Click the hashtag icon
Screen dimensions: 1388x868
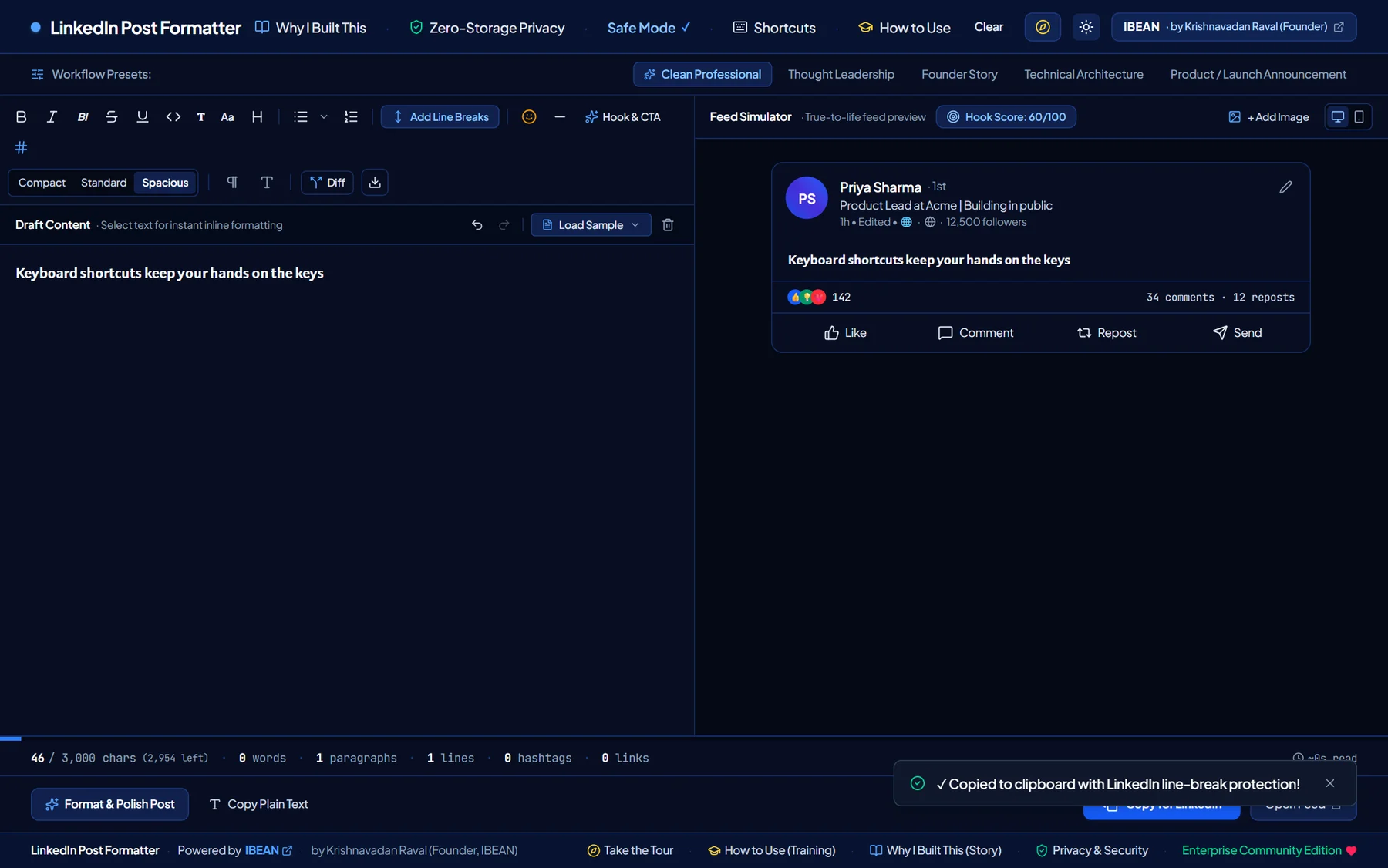pos(22,147)
